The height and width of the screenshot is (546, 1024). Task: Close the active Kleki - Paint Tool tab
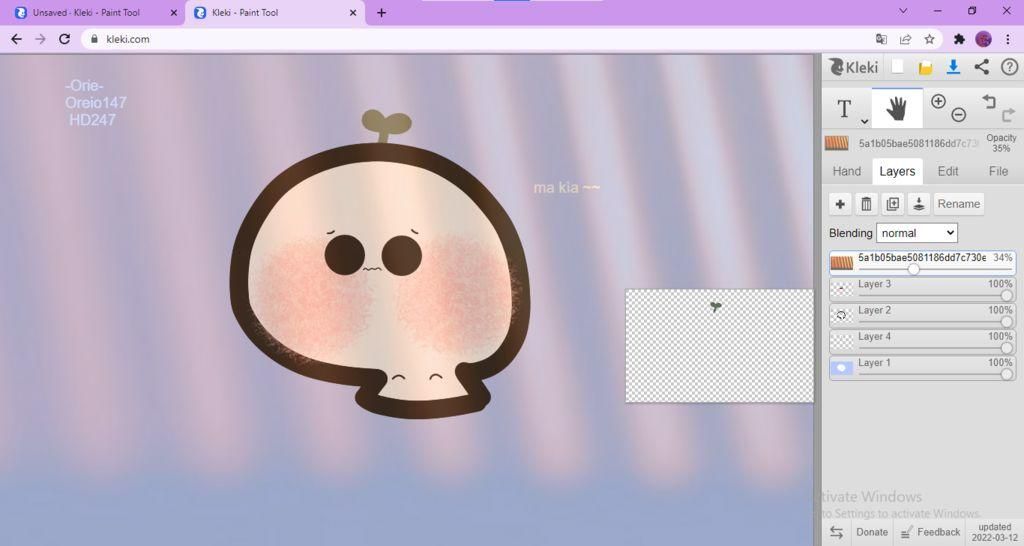(353, 12)
